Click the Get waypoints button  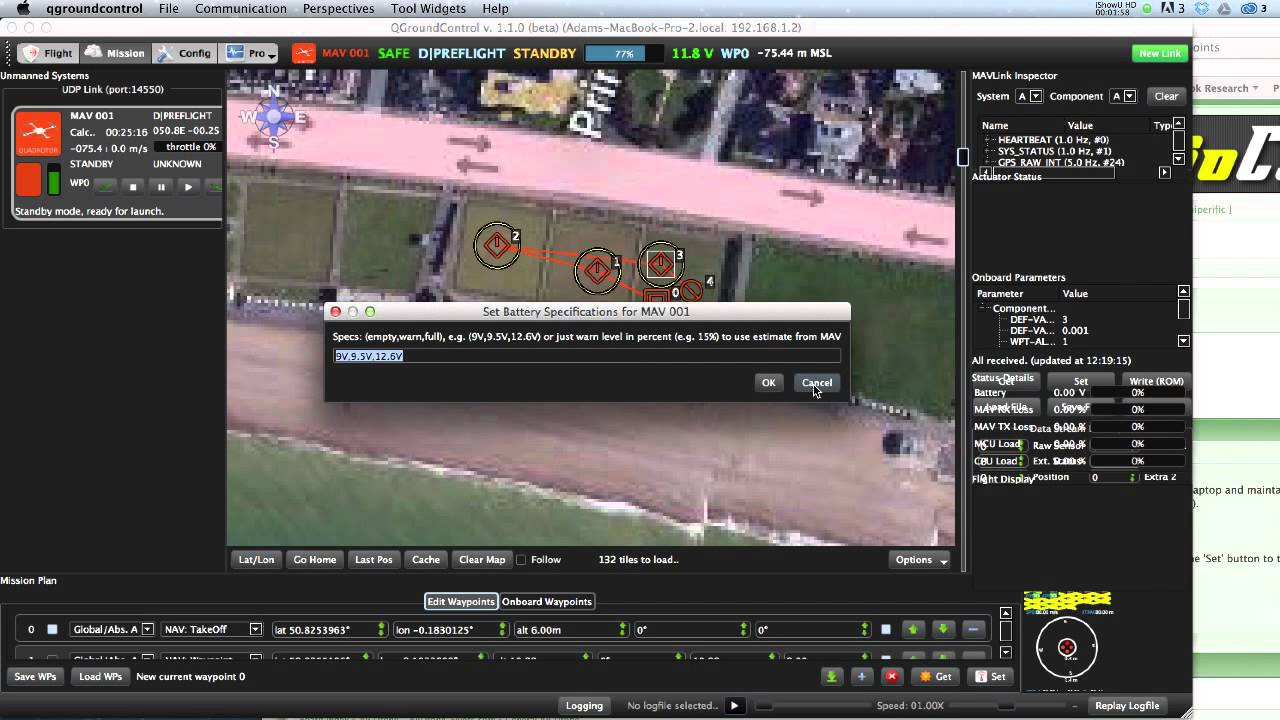coord(935,677)
